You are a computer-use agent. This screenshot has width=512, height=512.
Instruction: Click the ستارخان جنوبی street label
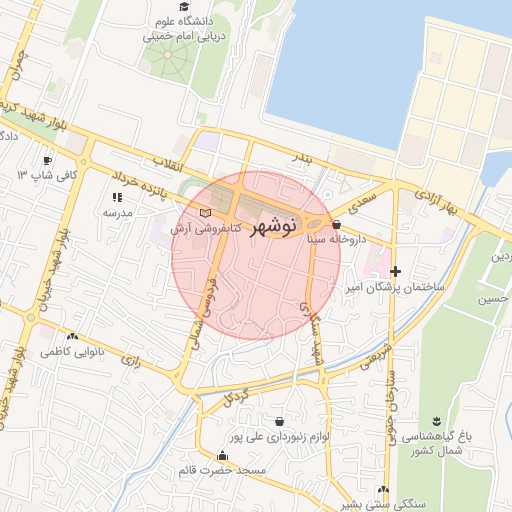(390, 408)
